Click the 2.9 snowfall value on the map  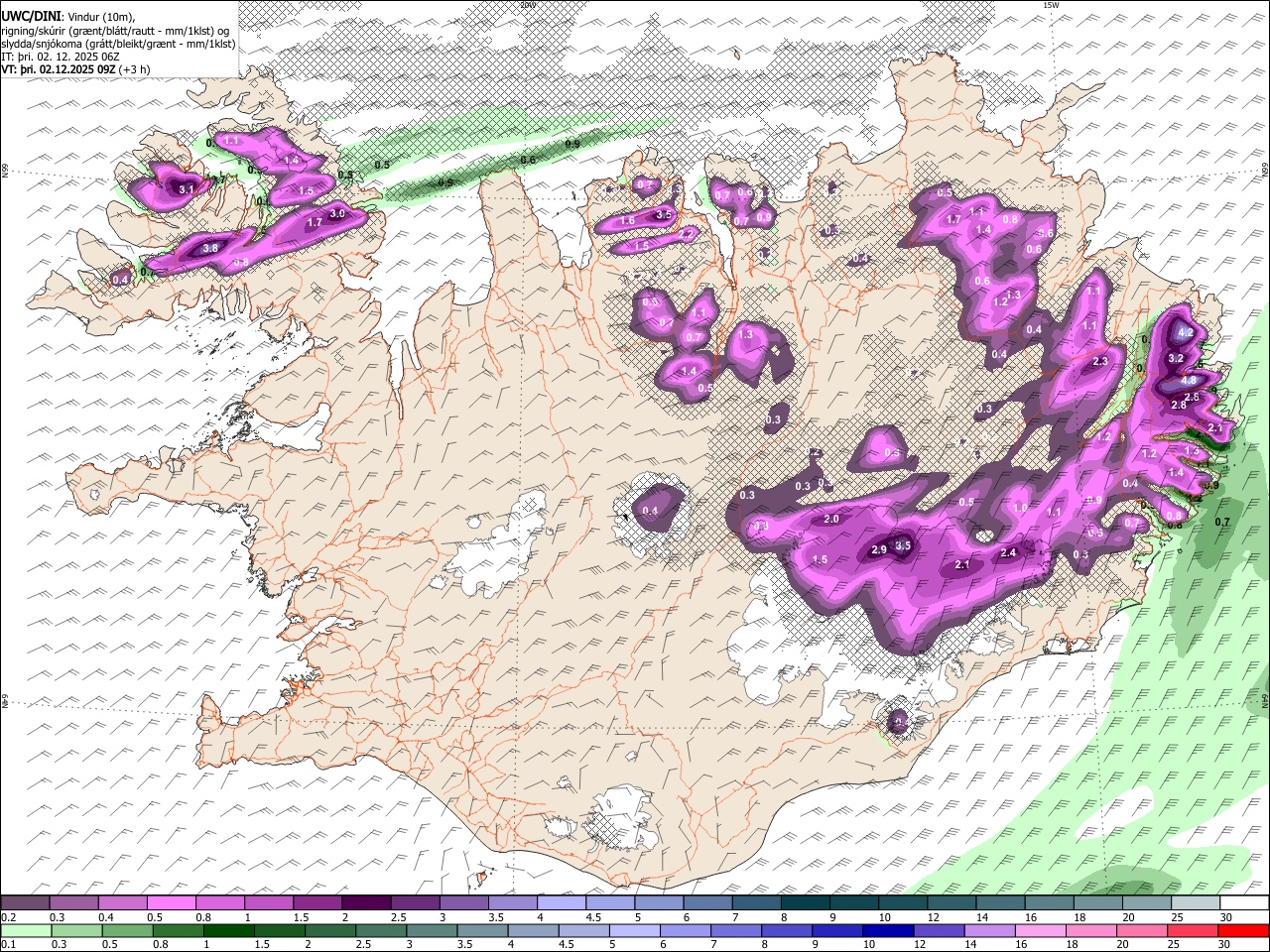(879, 550)
